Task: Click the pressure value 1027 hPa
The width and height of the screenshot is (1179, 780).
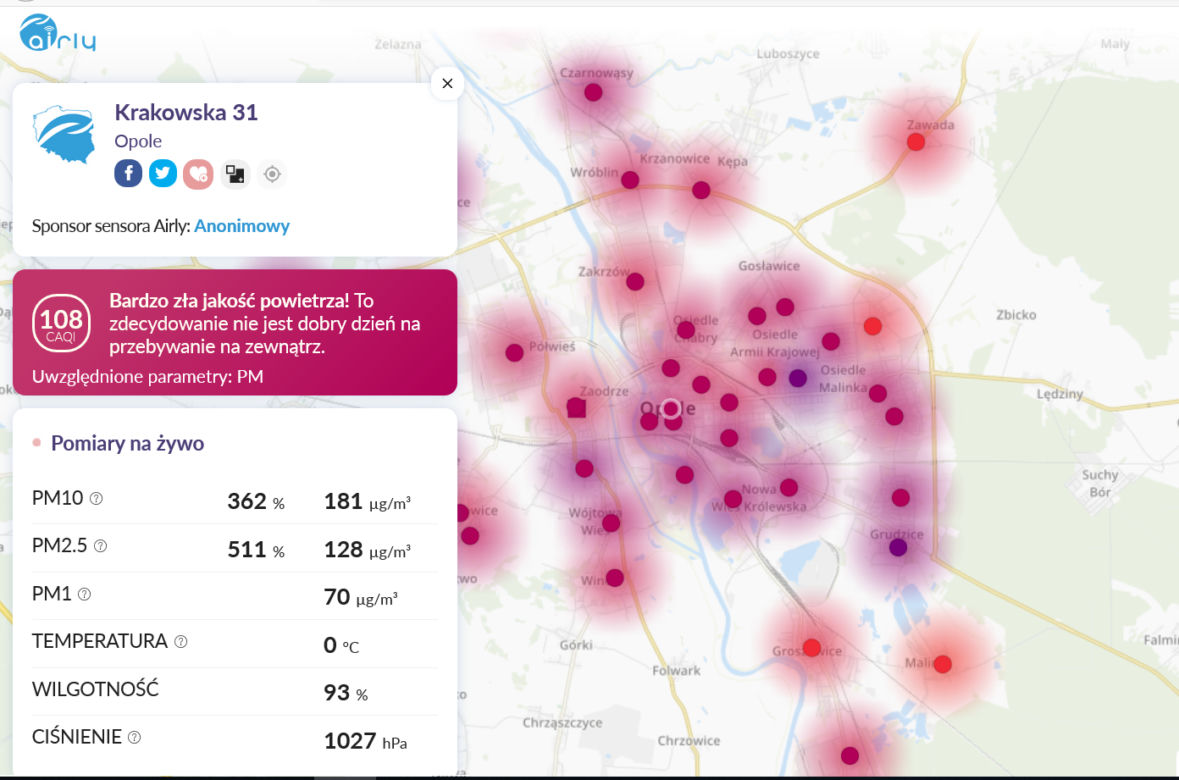Action: click(365, 741)
